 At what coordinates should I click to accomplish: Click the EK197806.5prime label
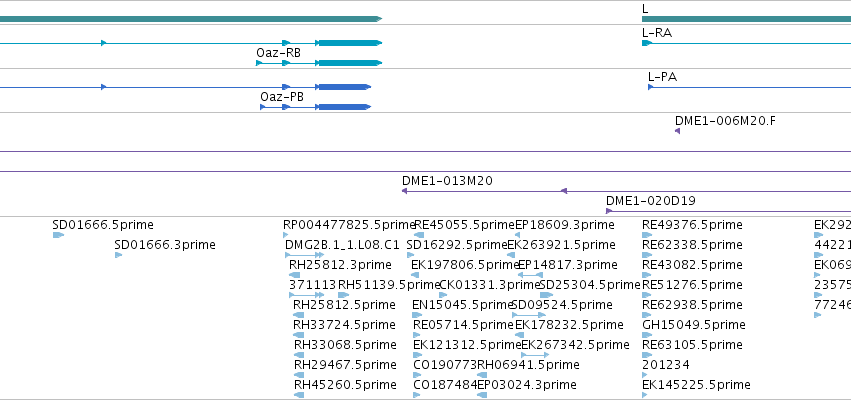(465, 265)
